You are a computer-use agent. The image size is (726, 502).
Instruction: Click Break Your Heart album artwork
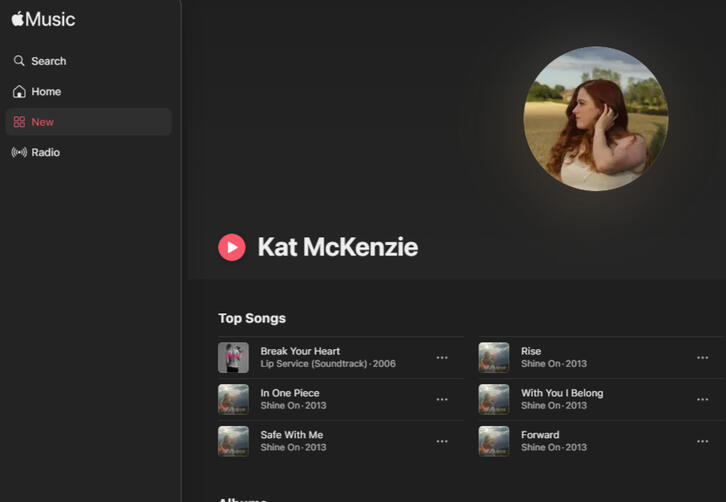(233, 358)
